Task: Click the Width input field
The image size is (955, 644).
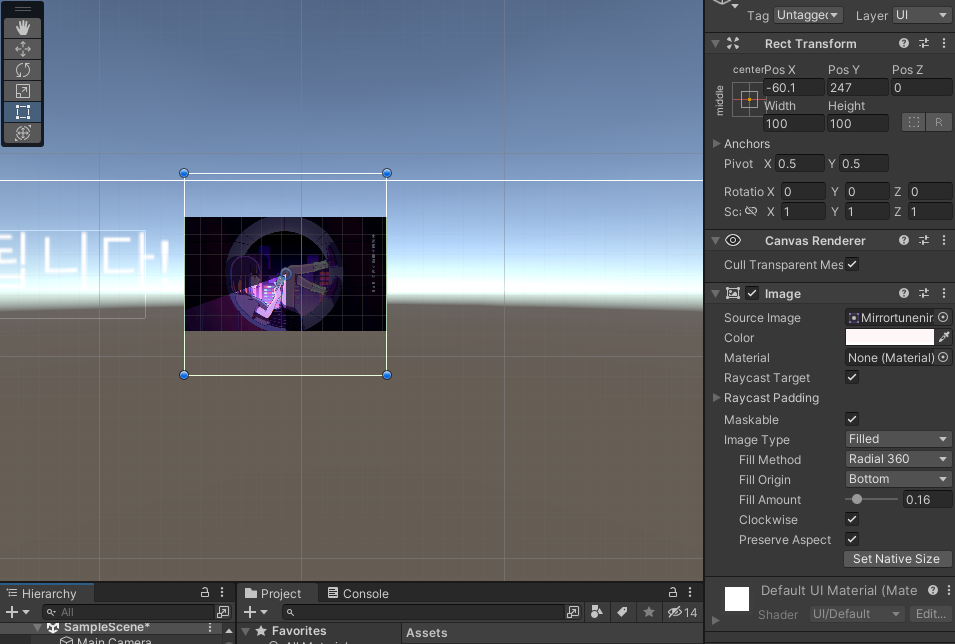Action: pos(794,123)
